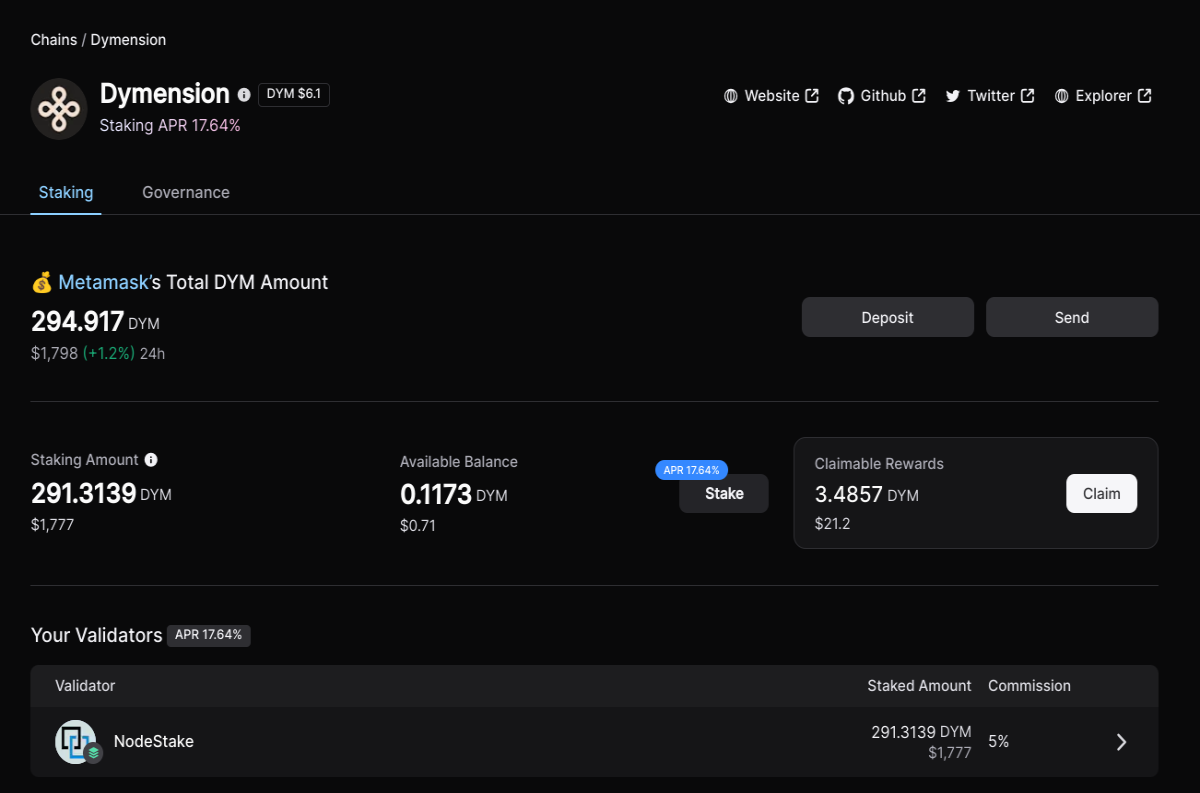Click the Send button

[1072, 317]
